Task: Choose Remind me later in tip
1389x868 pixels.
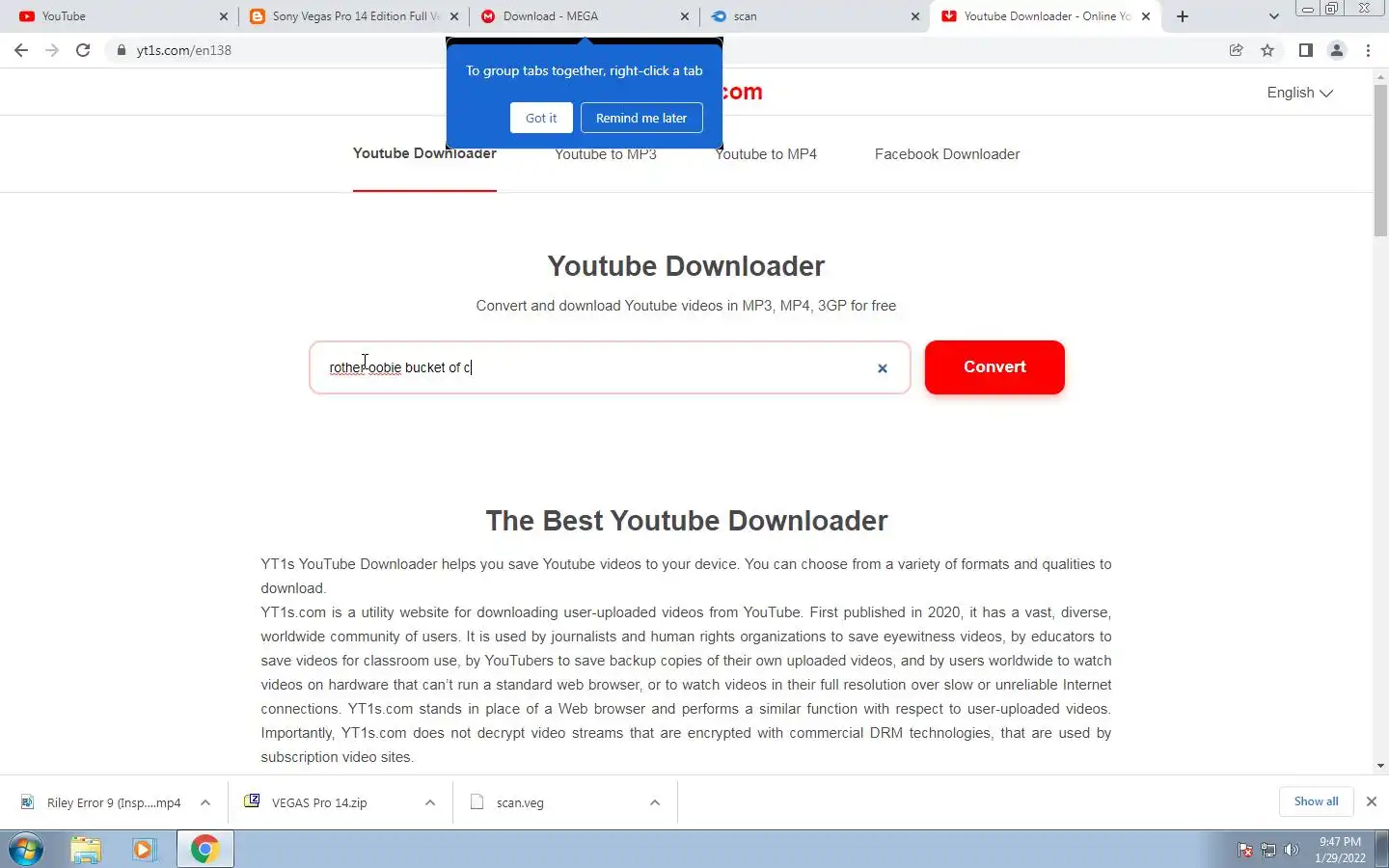Action: pyautogui.click(x=641, y=118)
